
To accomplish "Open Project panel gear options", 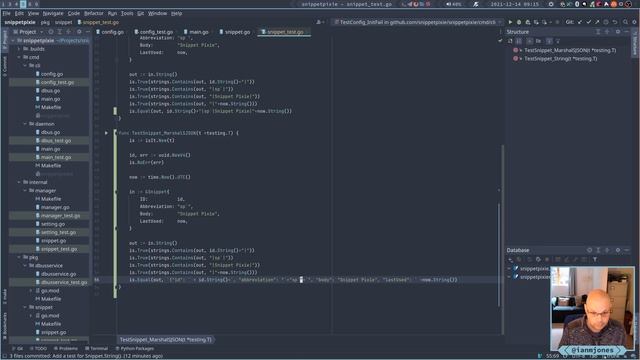I will click(x=79, y=31).
